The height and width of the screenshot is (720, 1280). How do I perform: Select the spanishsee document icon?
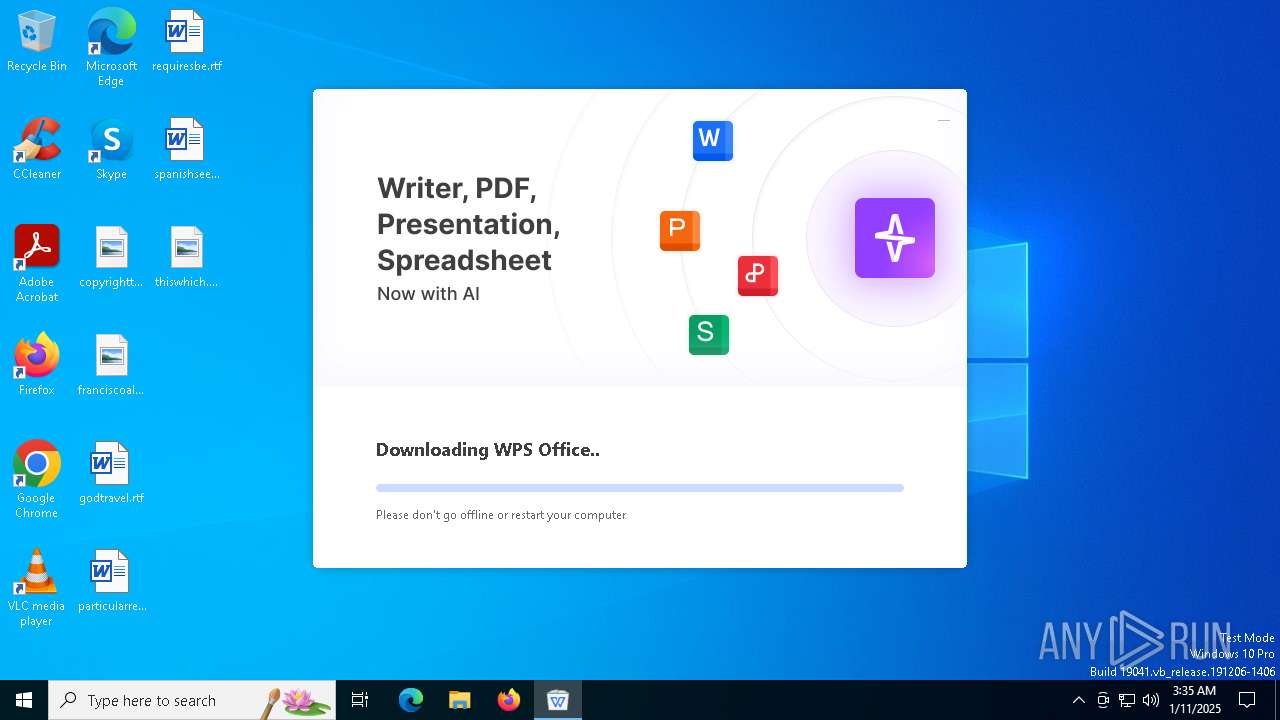(186, 149)
